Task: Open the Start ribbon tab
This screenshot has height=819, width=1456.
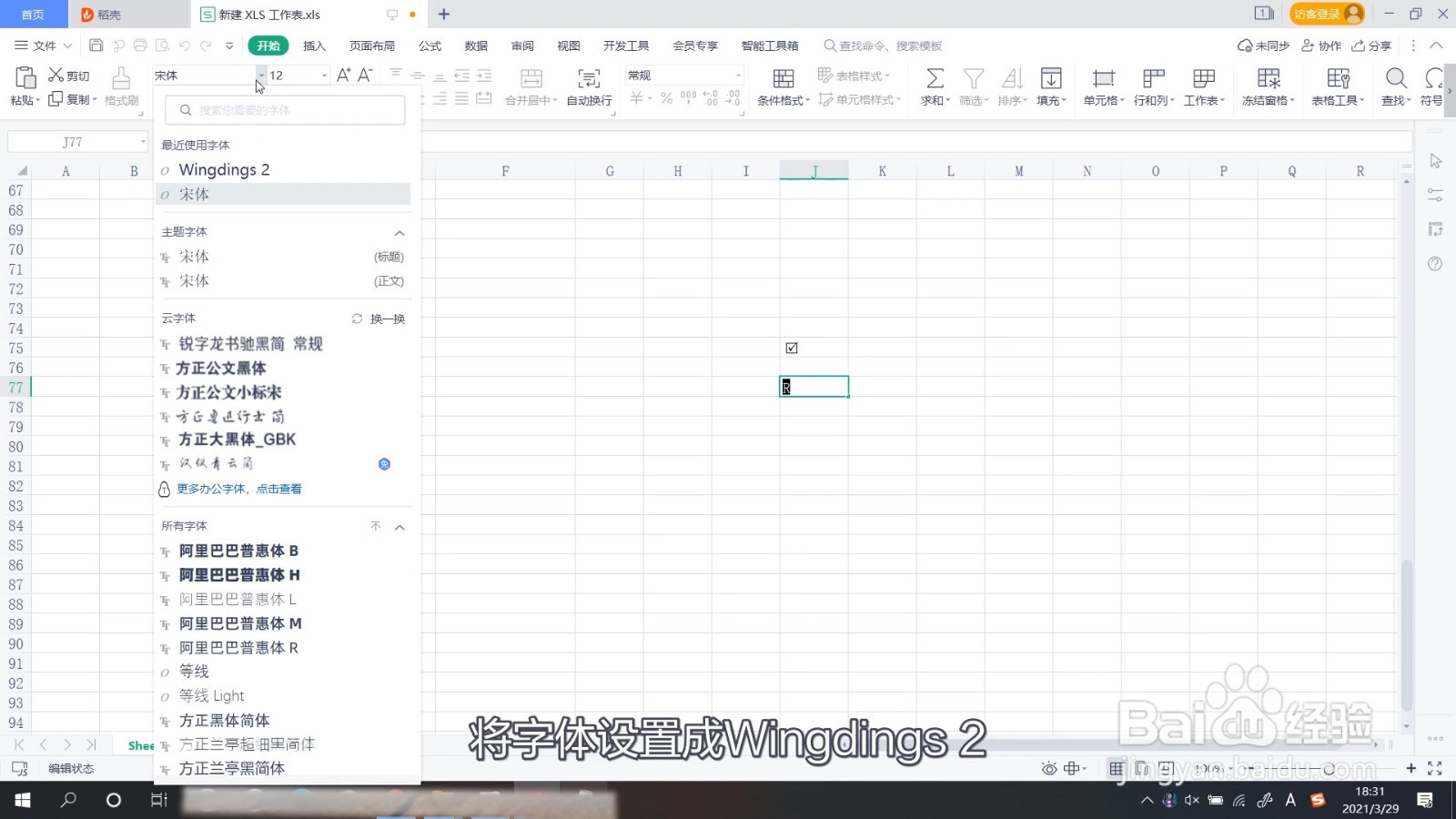Action: click(268, 45)
